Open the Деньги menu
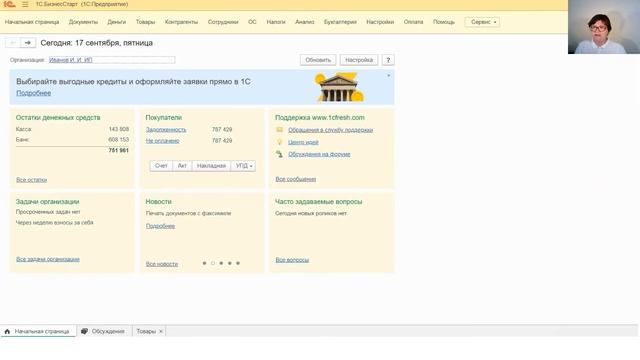 117,22
